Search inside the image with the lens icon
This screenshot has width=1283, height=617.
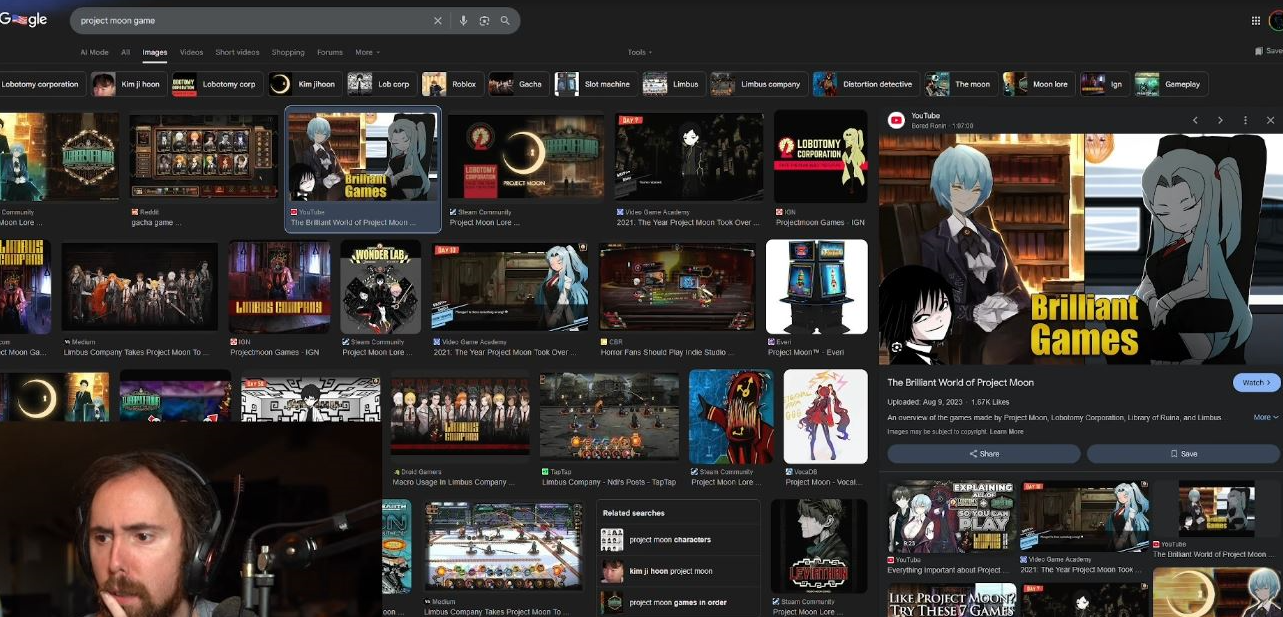896,347
